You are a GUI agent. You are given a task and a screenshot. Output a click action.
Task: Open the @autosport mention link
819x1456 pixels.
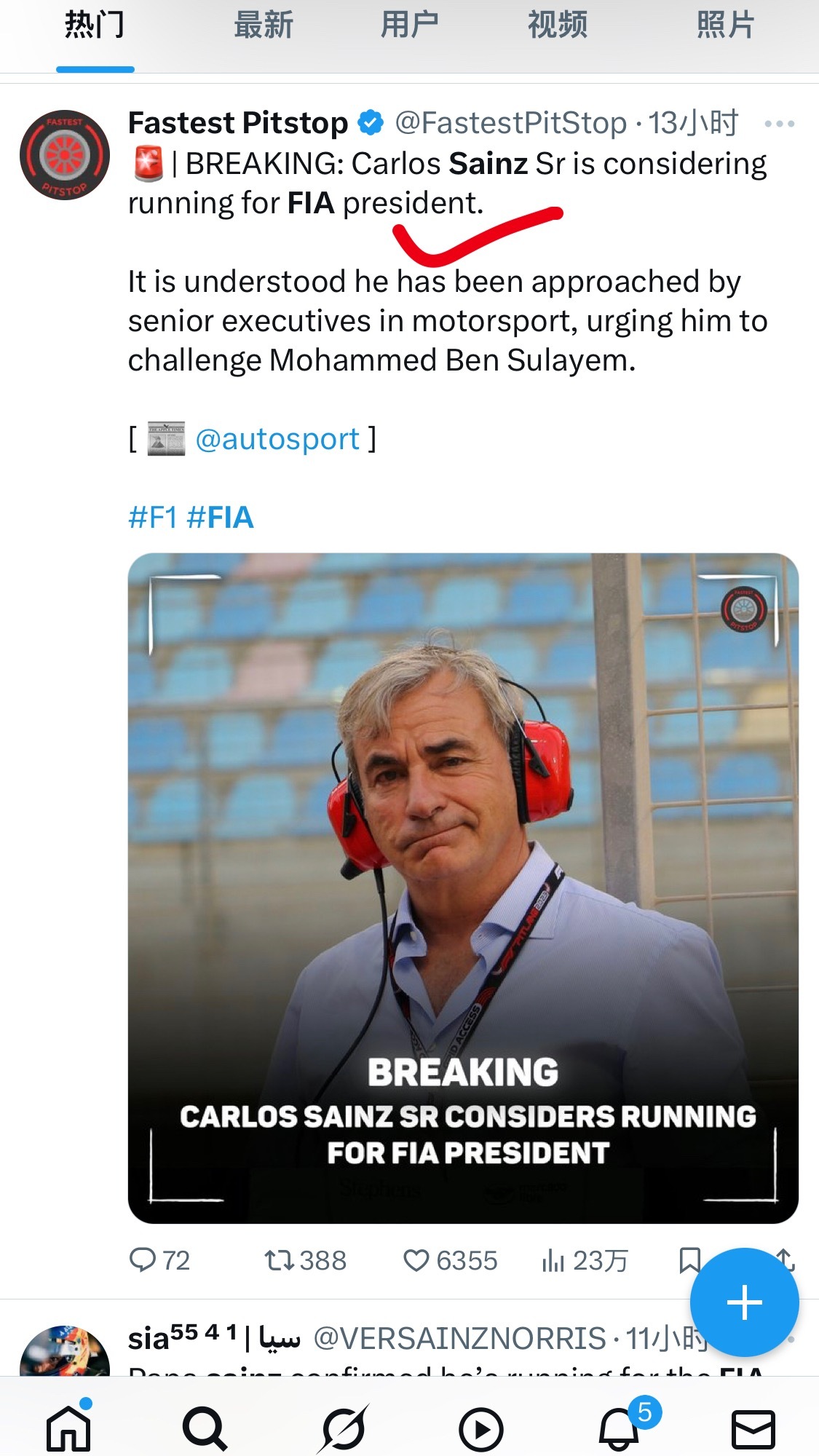277,439
